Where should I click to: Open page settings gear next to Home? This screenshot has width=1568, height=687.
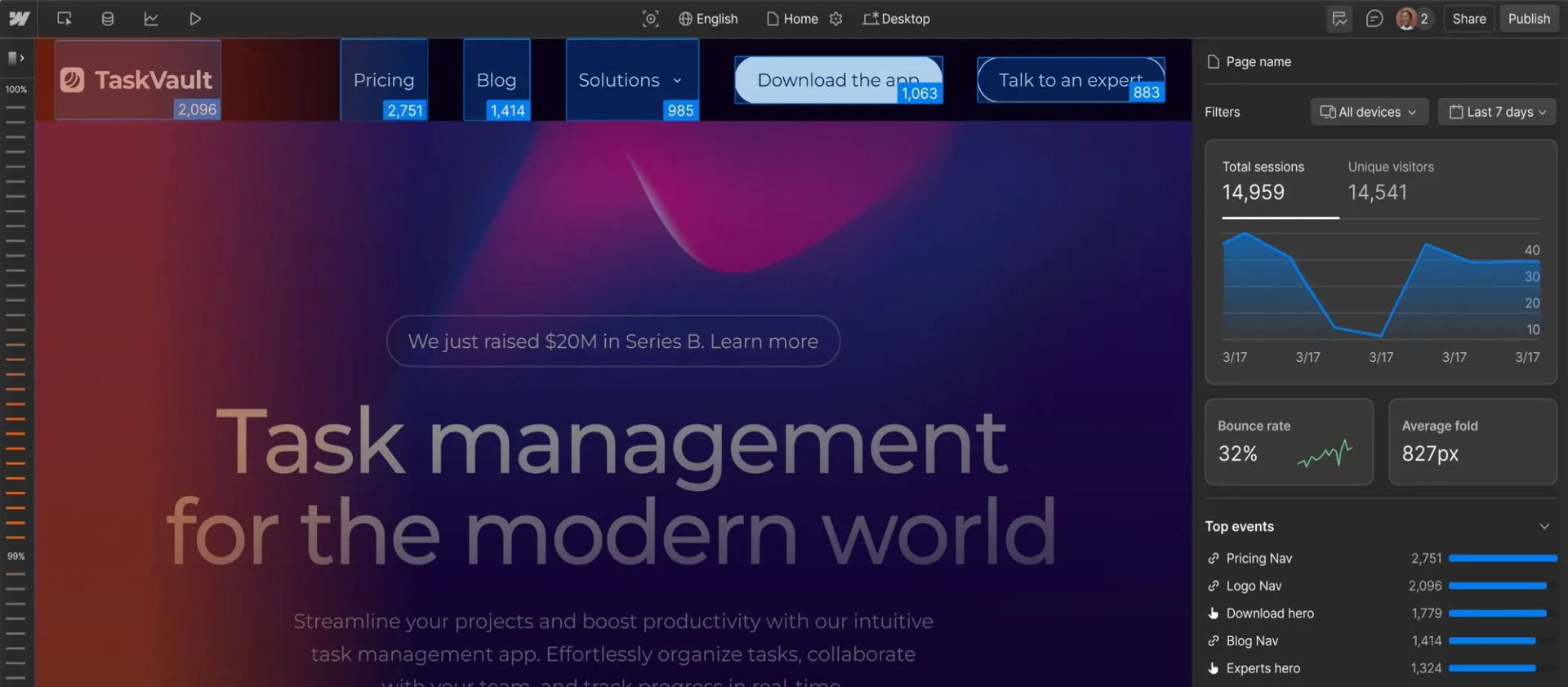coord(835,18)
